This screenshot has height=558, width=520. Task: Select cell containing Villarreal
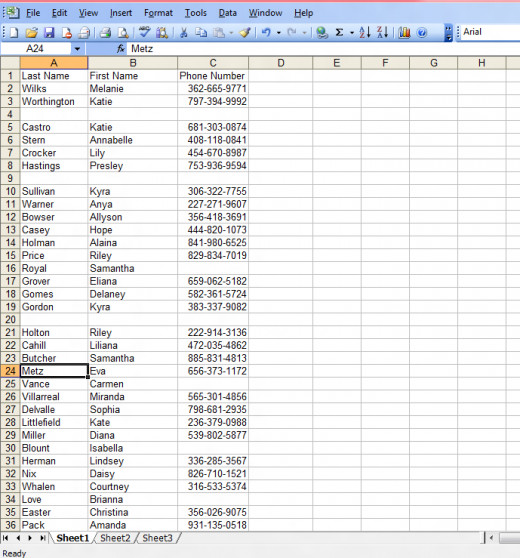(x=54, y=397)
